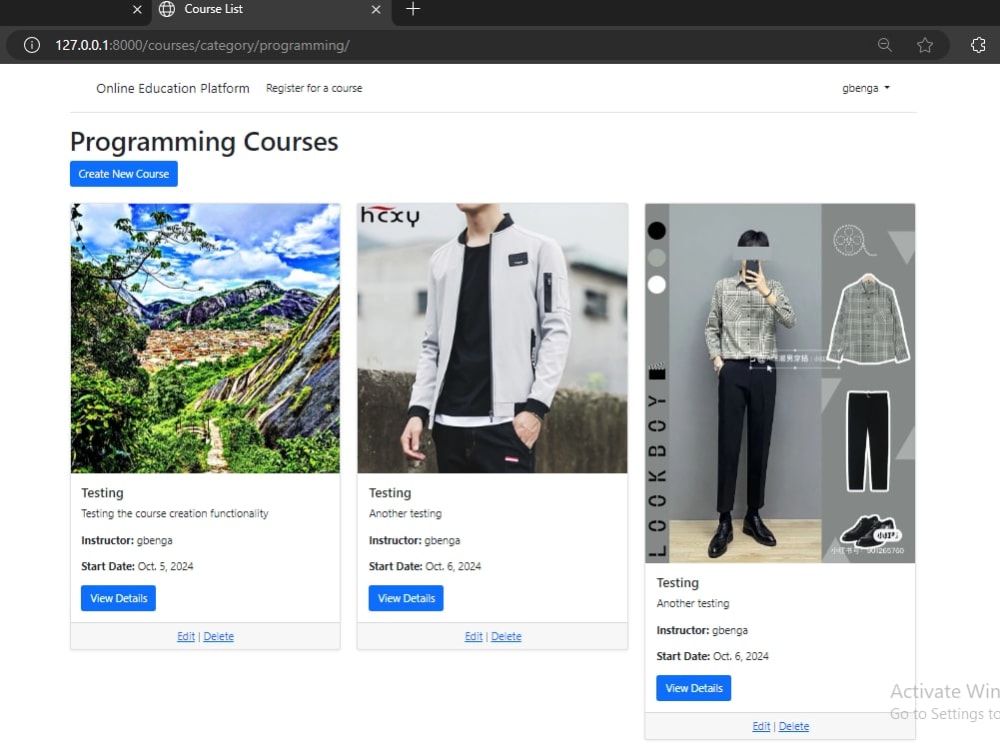Edit the course creation functionality course
The height and width of the screenshot is (750, 1000).
coord(186,636)
